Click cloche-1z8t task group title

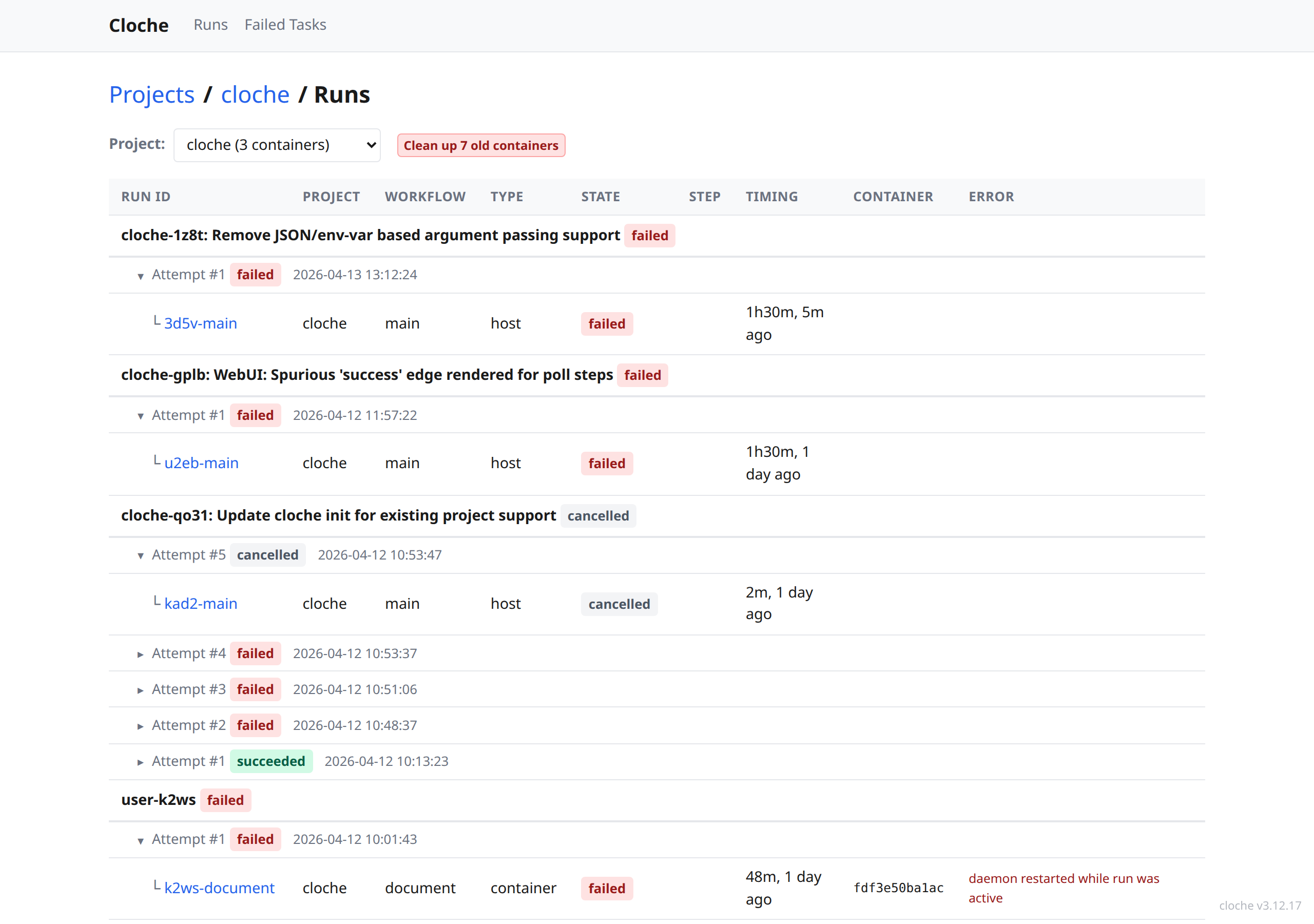pos(370,235)
